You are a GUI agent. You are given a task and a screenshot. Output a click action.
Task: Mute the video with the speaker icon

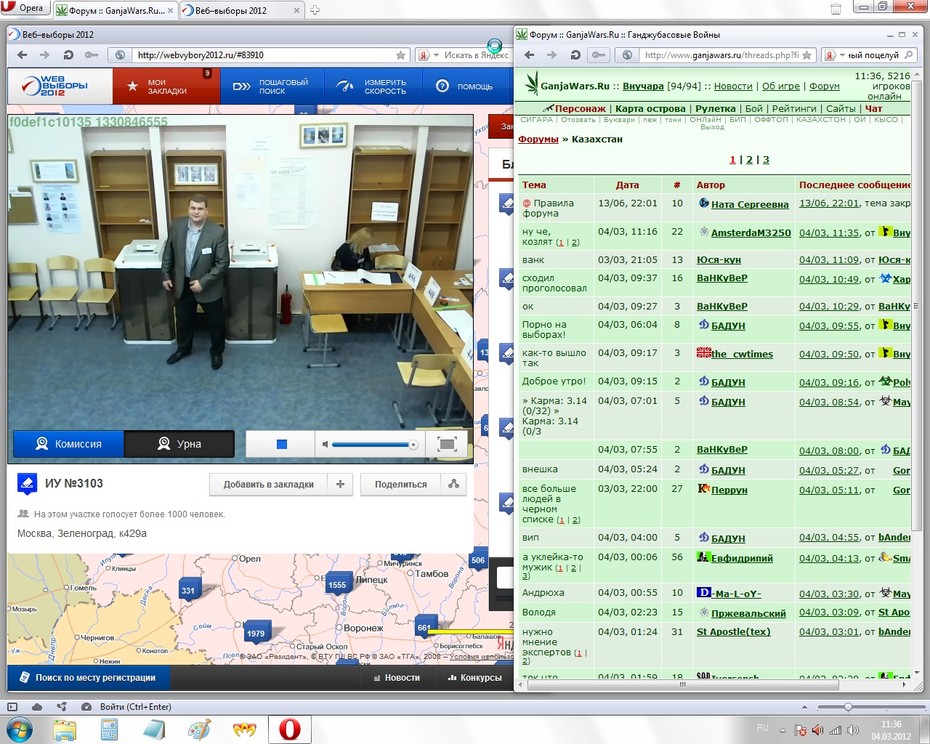click(x=324, y=444)
